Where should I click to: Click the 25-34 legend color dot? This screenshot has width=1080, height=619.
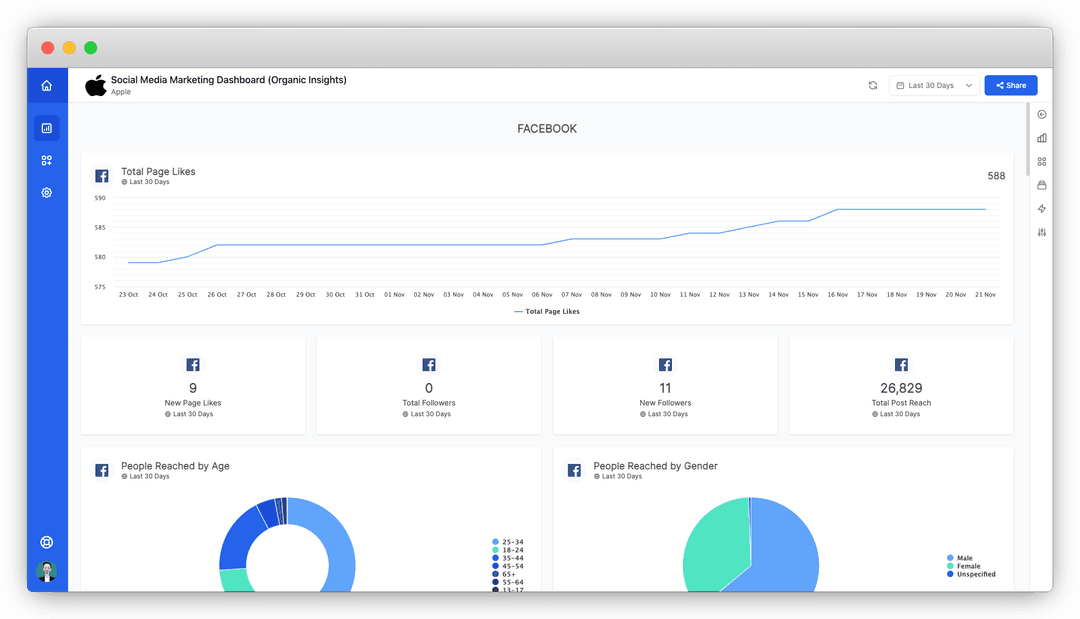point(495,542)
